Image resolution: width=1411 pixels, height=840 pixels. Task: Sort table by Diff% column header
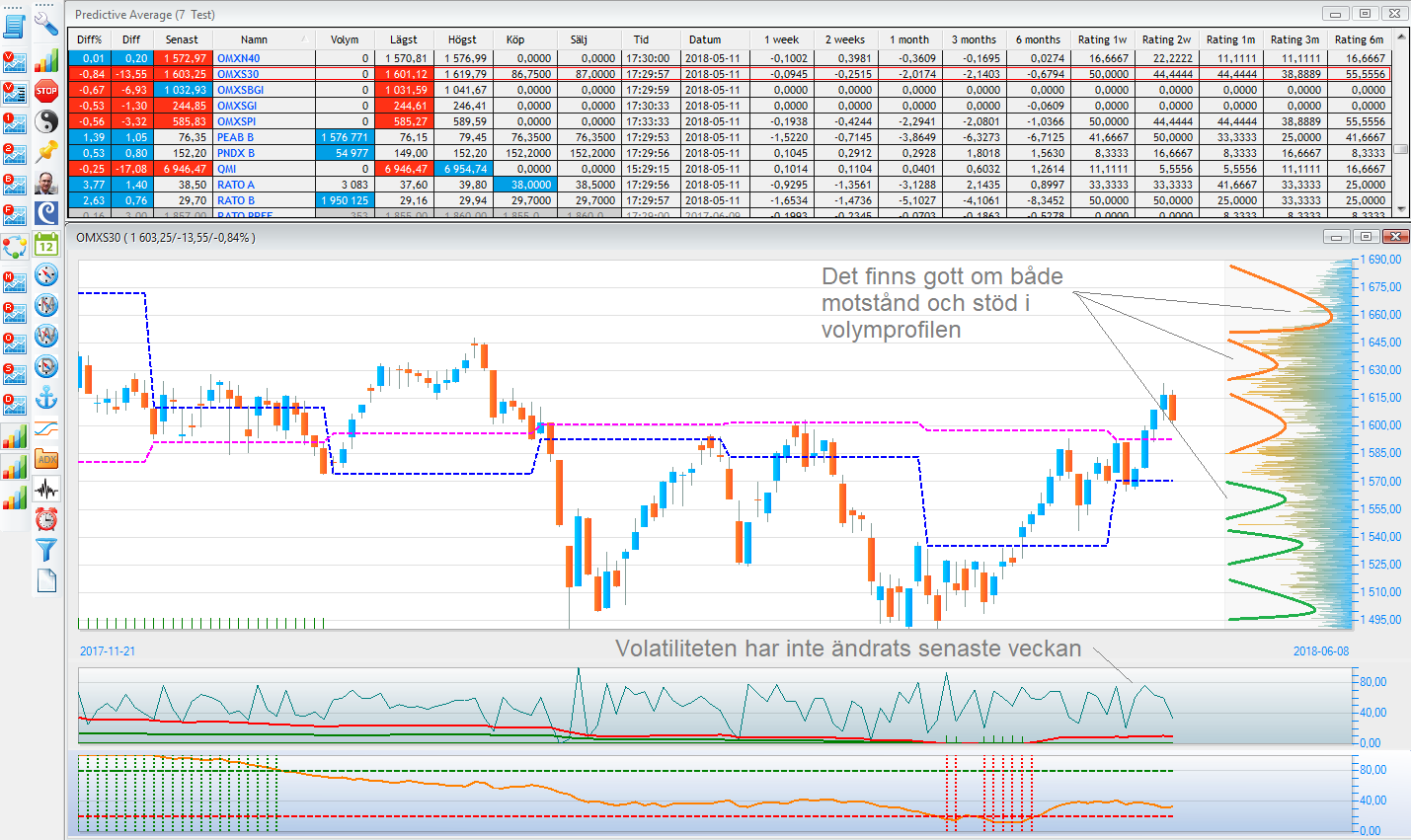[x=90, y=39]
